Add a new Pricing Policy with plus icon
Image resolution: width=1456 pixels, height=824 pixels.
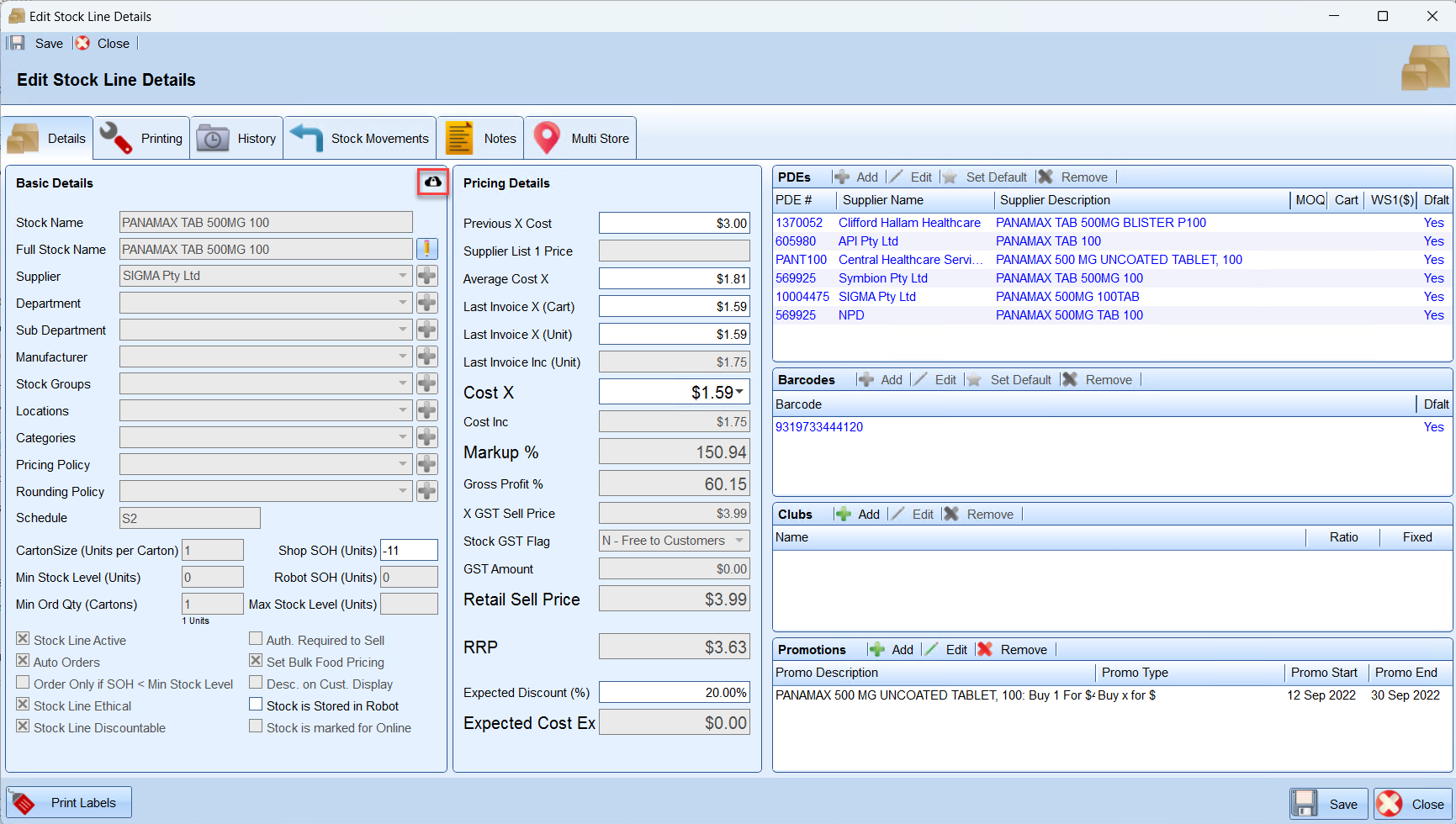427,464
